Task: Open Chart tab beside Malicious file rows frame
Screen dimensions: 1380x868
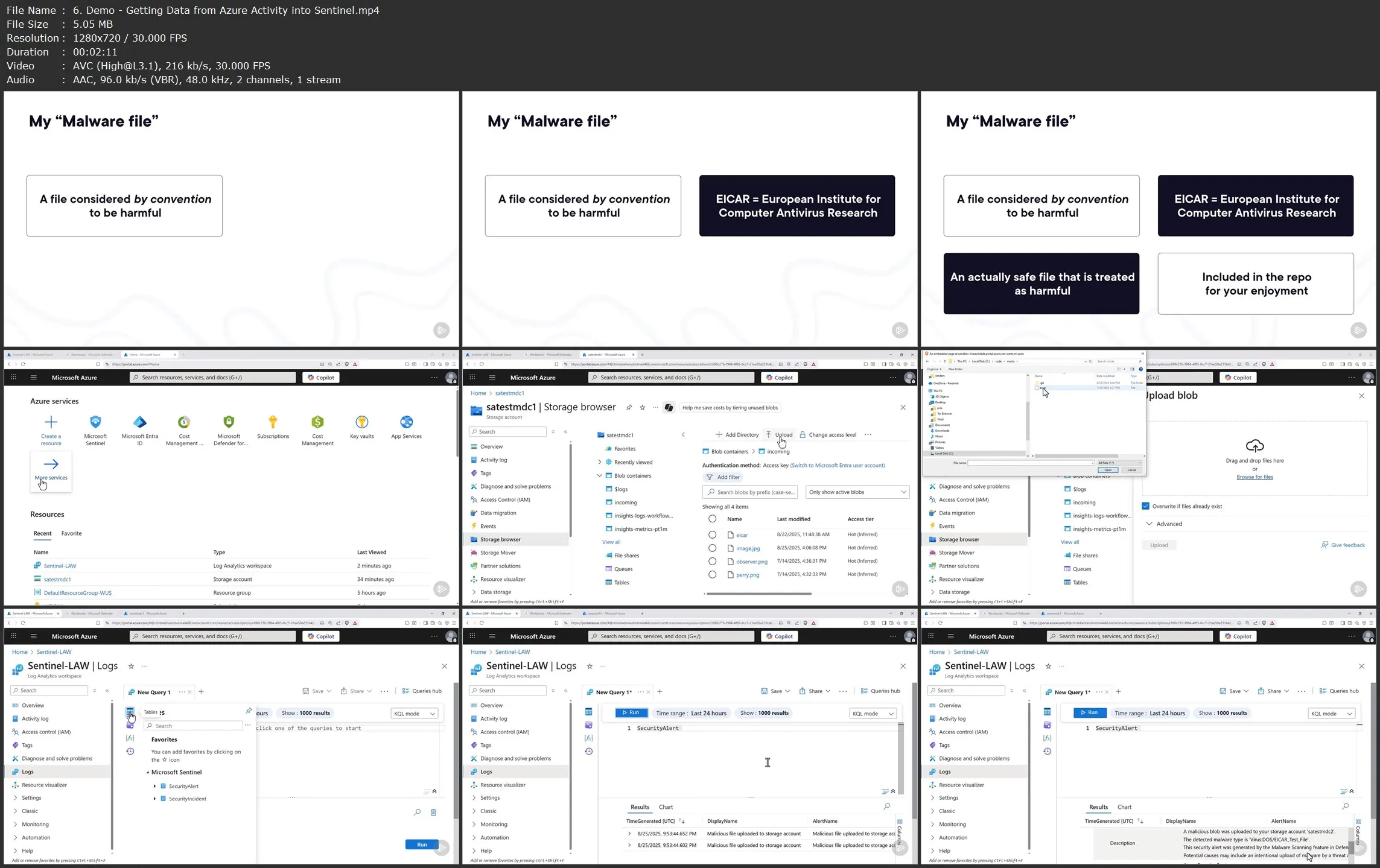Action: point(666,807)
